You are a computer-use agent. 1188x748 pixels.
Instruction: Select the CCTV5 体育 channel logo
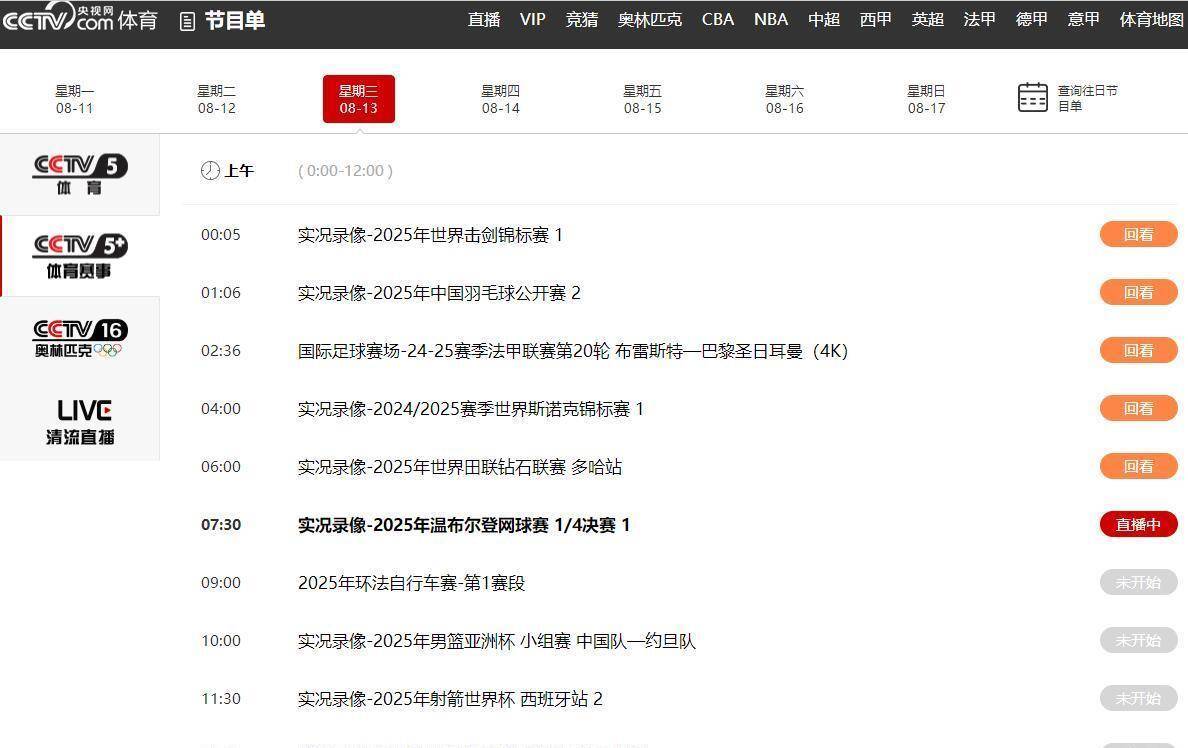(x=80, y=174)
